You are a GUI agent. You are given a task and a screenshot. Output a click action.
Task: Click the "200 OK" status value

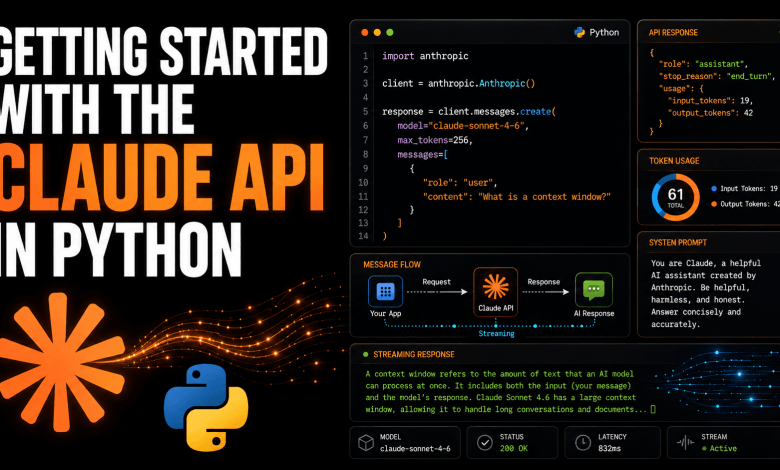point(514,449)
